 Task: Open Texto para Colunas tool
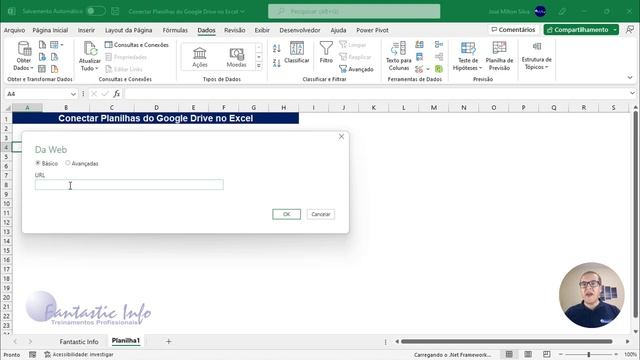click(398, 56)
